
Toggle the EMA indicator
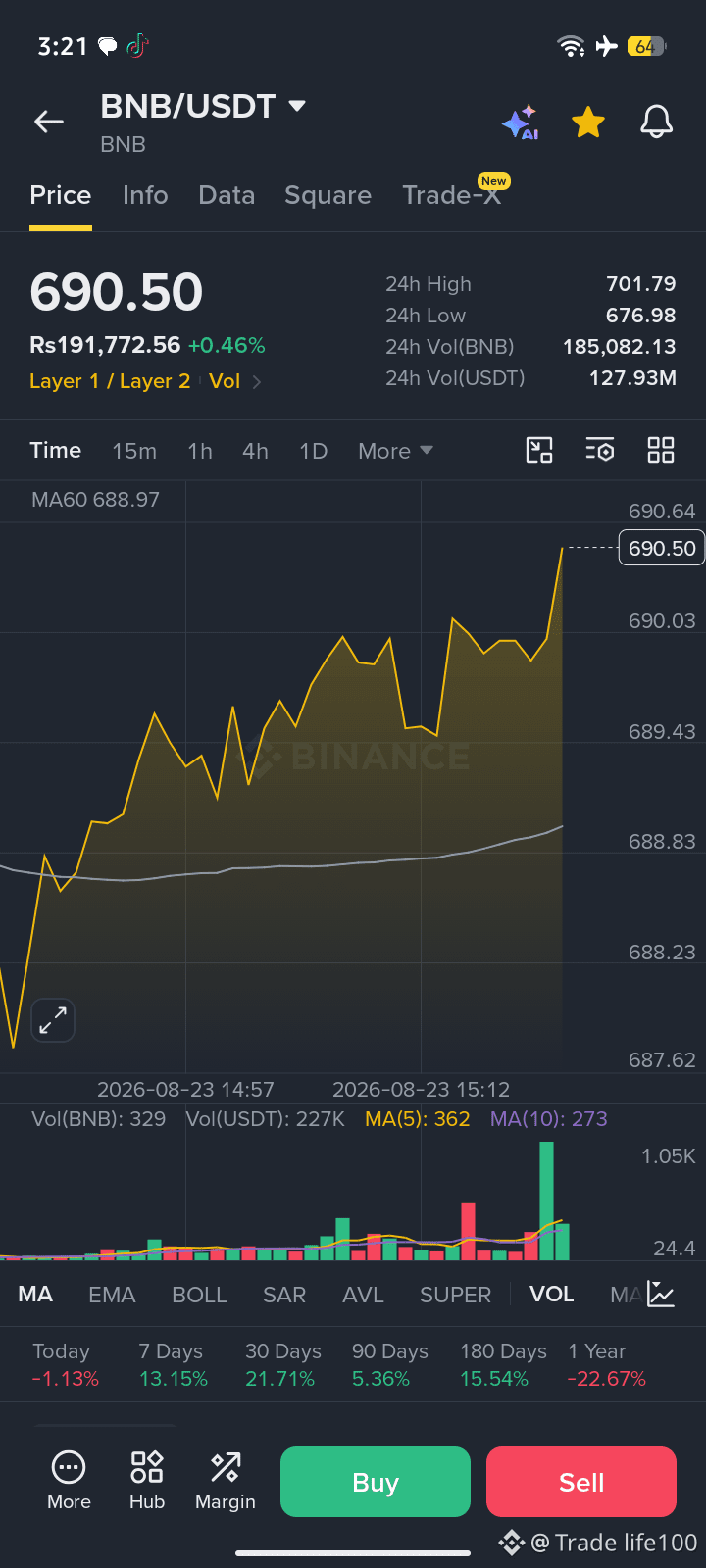pyautogui.click(x=112, y=1295)
